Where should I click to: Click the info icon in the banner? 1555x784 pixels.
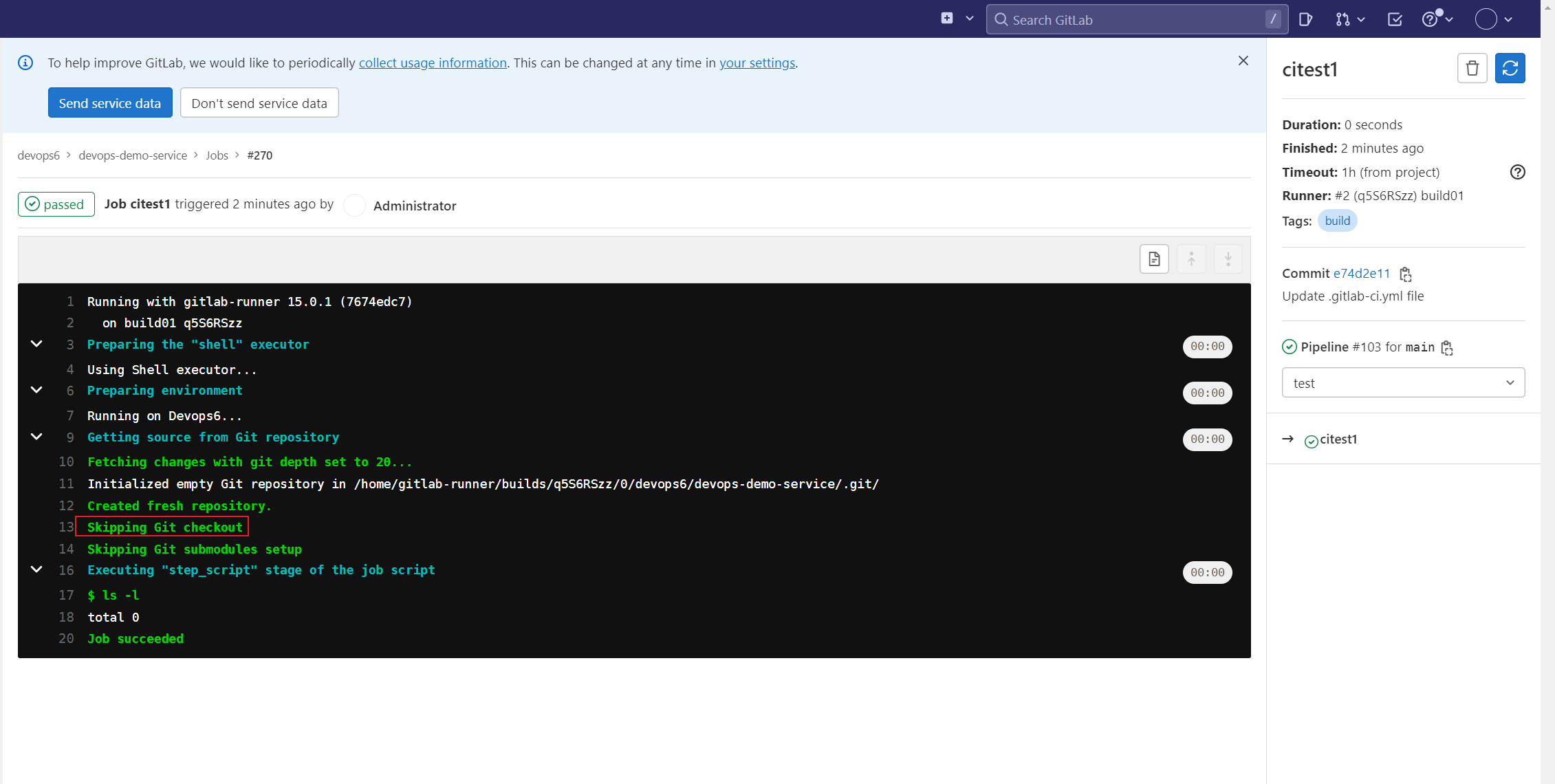[25, 63]
